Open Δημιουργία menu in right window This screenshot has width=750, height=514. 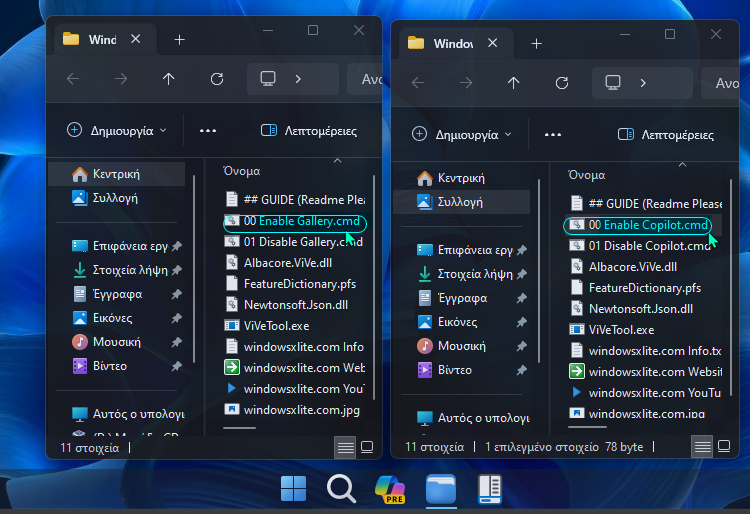462,135
